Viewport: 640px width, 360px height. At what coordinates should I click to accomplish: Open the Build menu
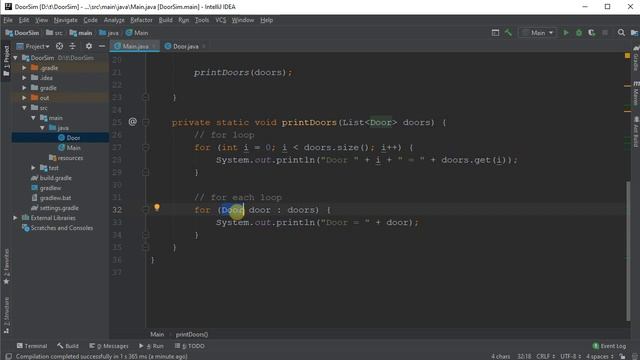pyautogui.click(x=165, y=20)
